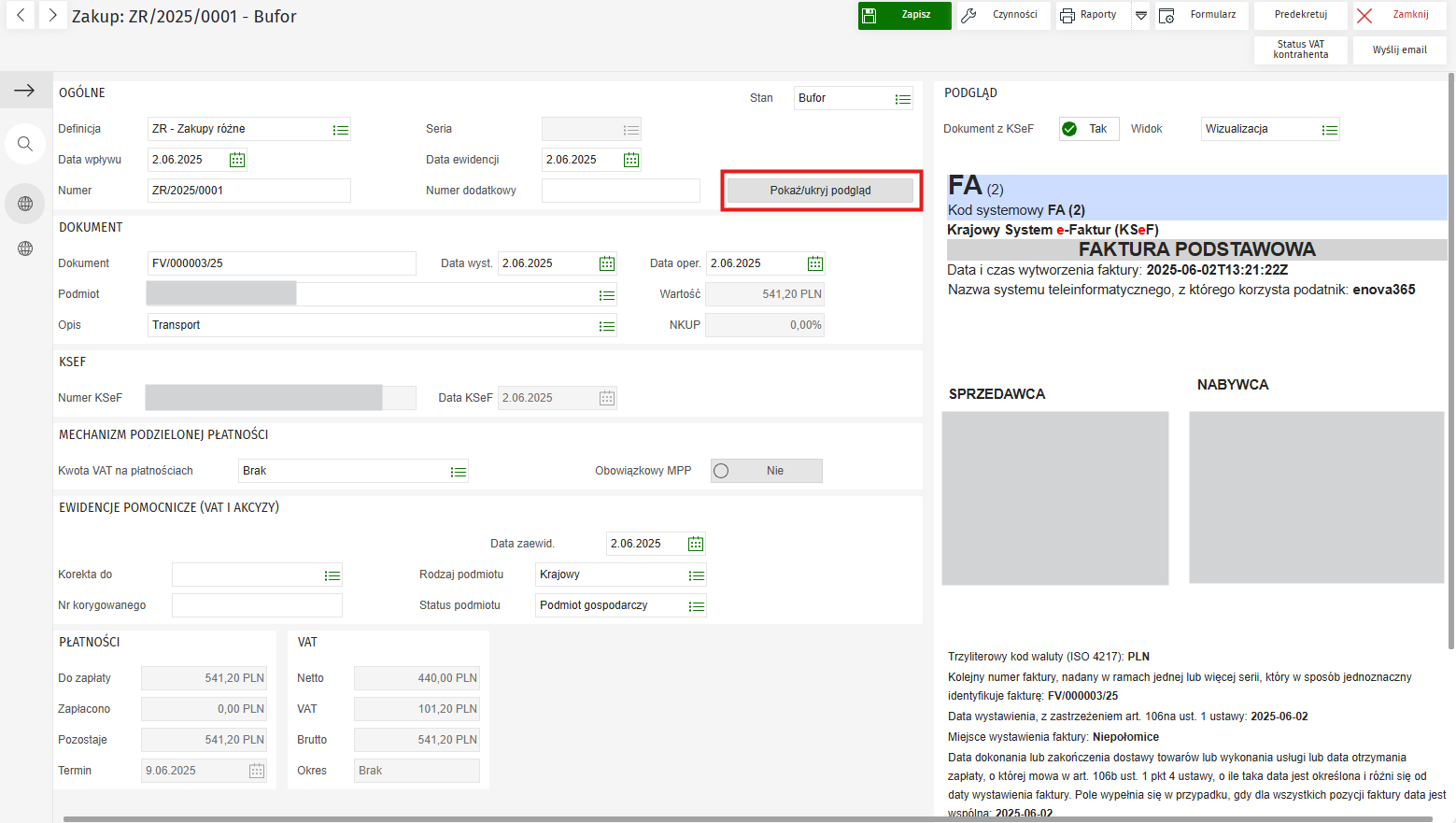The height and width of the screenshot is (823, 1456).
Task: Click the forward arrow navigation icon
Action: click(x=52, y=16)
